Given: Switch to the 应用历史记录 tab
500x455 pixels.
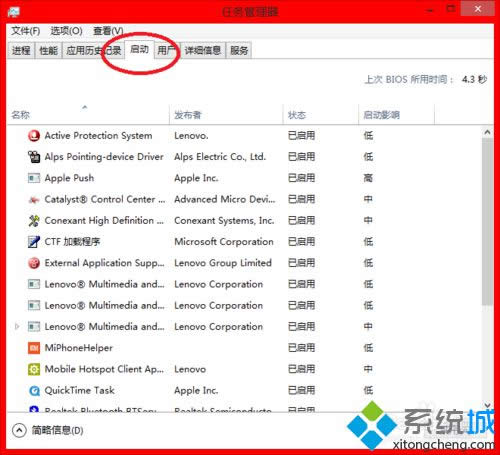Looking at the screenshot, I should pos(93,51).
